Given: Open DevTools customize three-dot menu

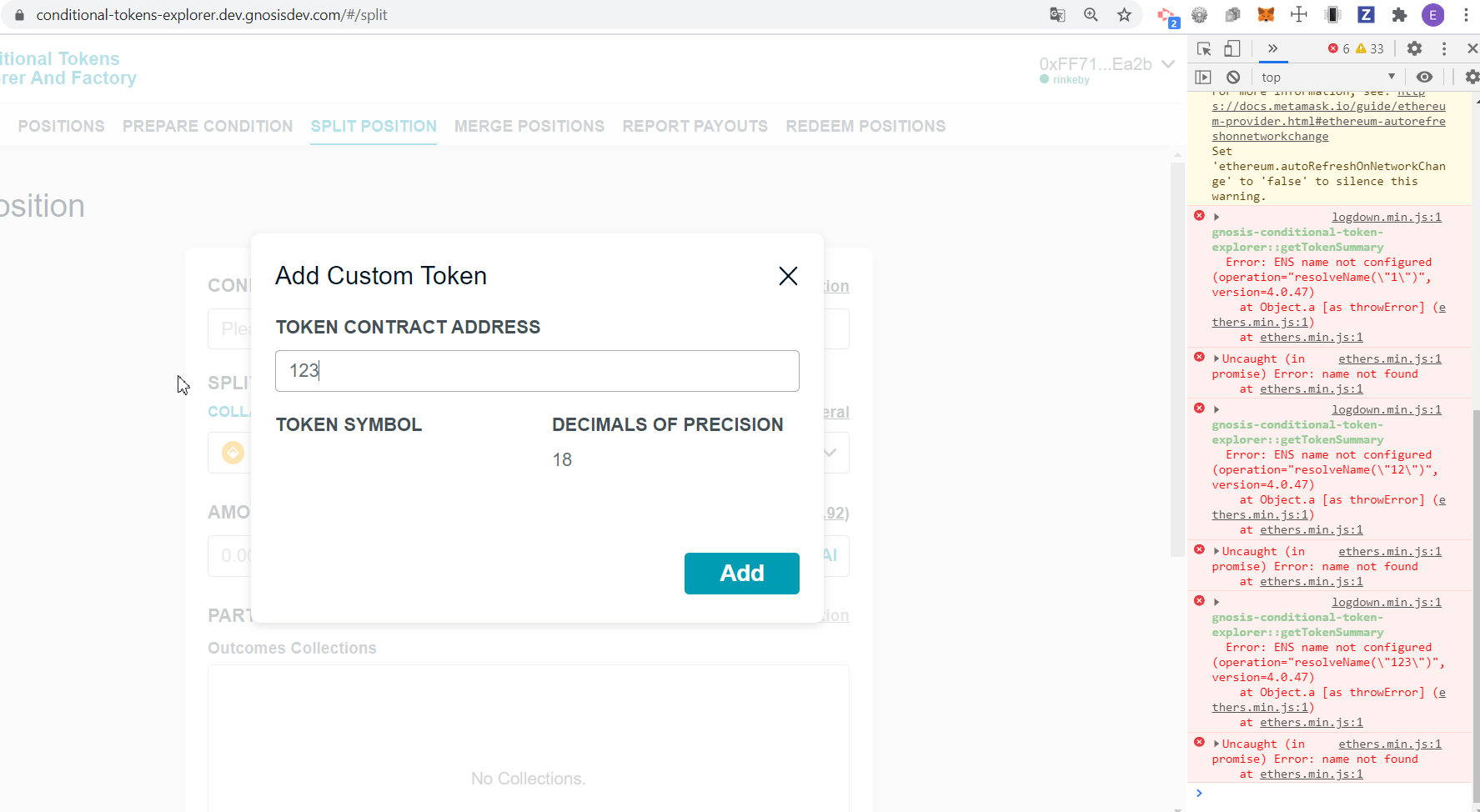Looking at the screenshot, I should [x=1444, y=48].
